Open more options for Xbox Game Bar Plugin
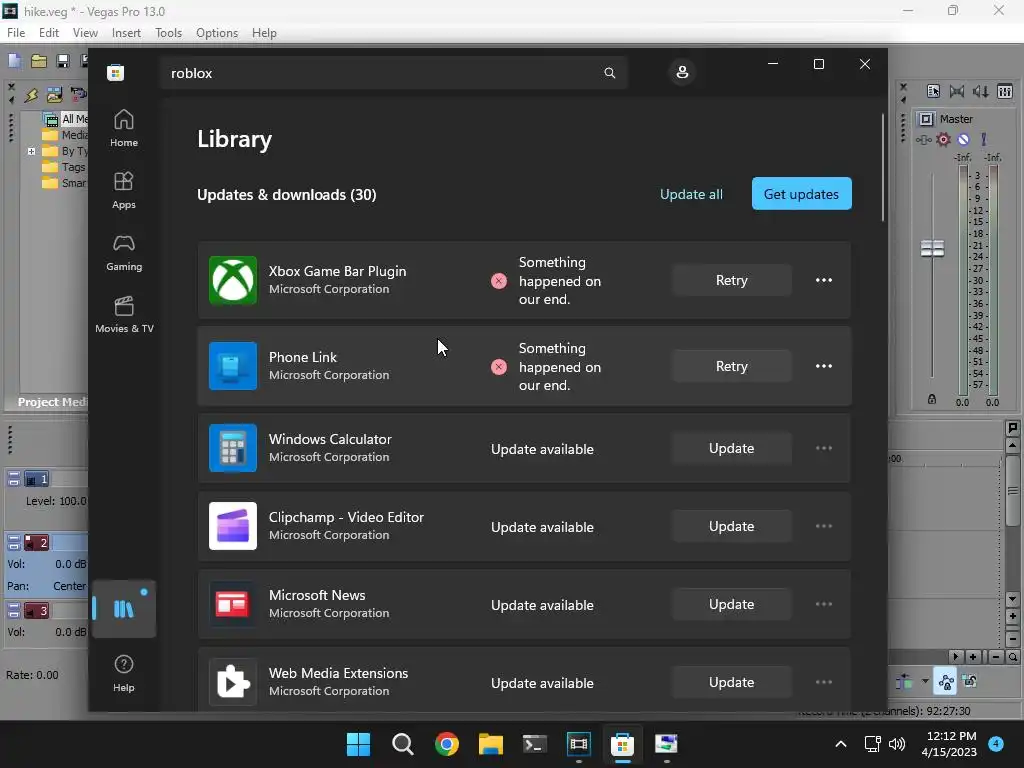Image resolution: width=1024 pixels, height=768 pixels. (x=824, y=280)
